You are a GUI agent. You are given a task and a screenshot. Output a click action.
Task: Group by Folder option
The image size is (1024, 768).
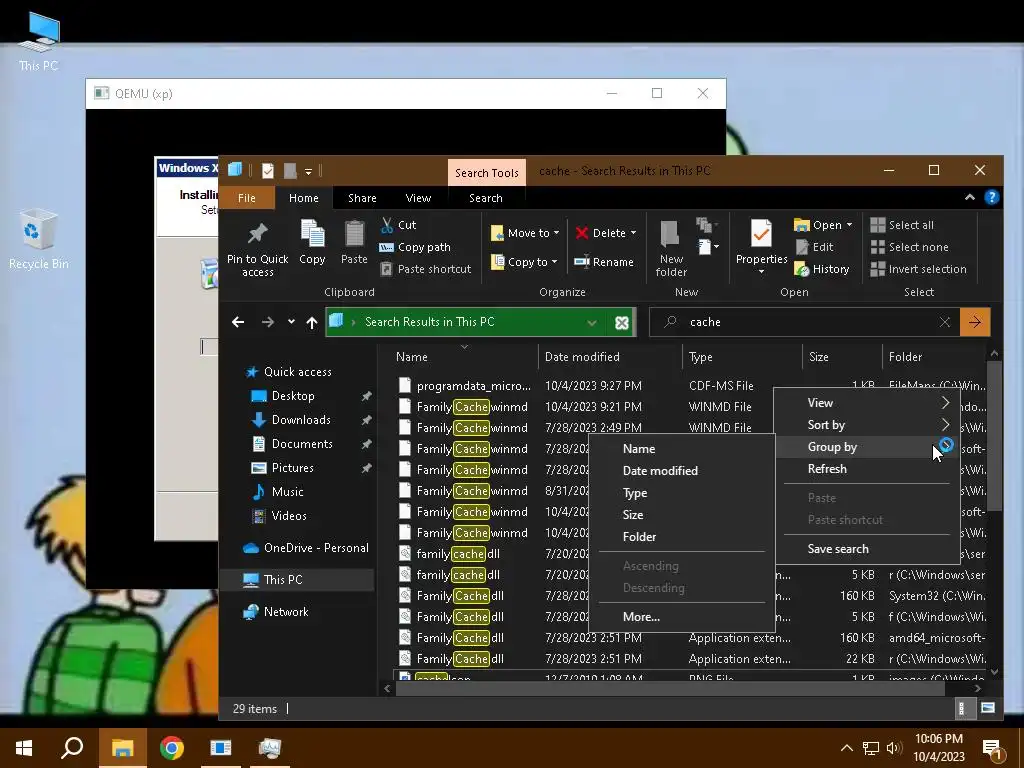pos(682,537)
